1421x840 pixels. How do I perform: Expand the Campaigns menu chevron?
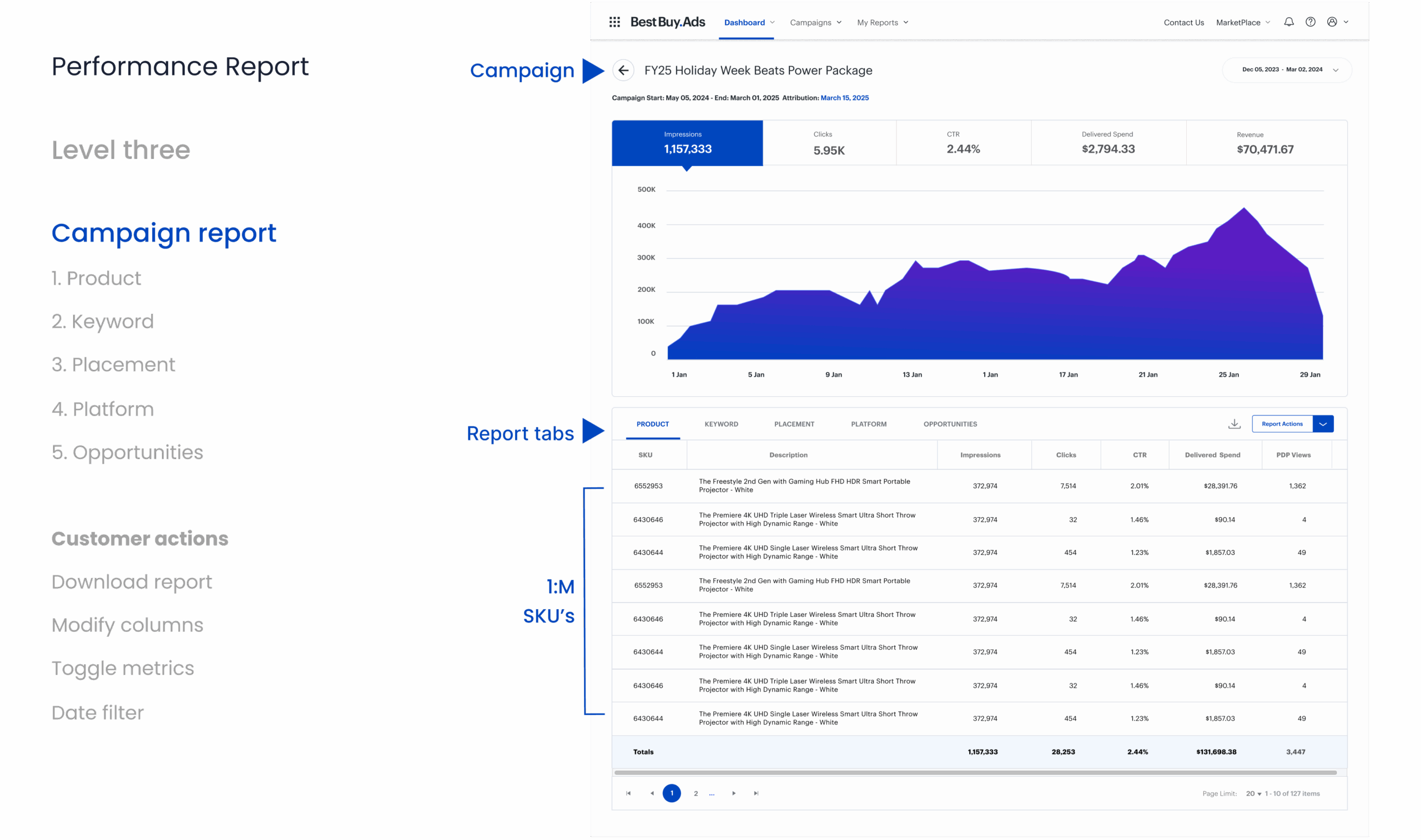[x=839, y=23]
